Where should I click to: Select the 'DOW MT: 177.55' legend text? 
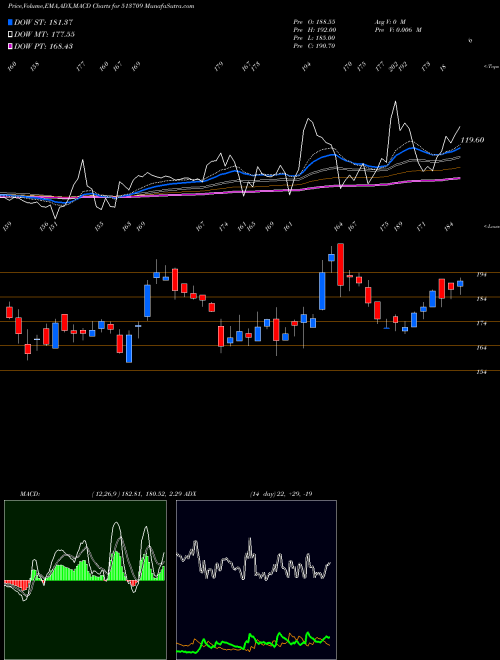click(x=44, y=34)
